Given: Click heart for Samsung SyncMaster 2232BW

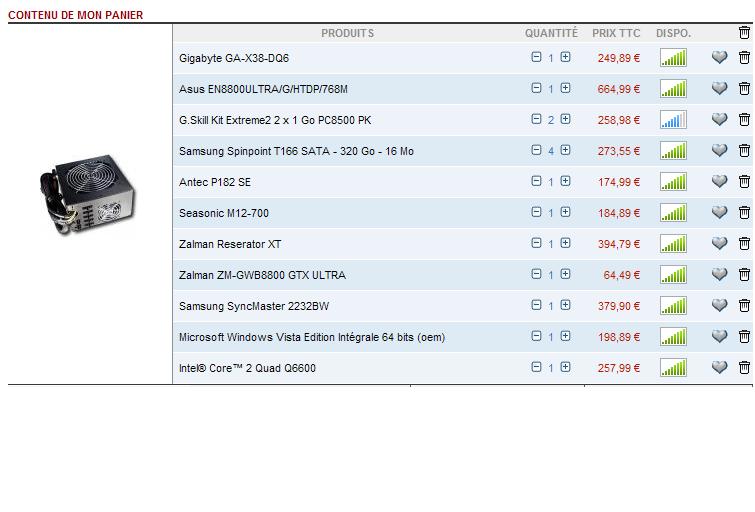Looking at the screenshot, I should coord(719,305).
